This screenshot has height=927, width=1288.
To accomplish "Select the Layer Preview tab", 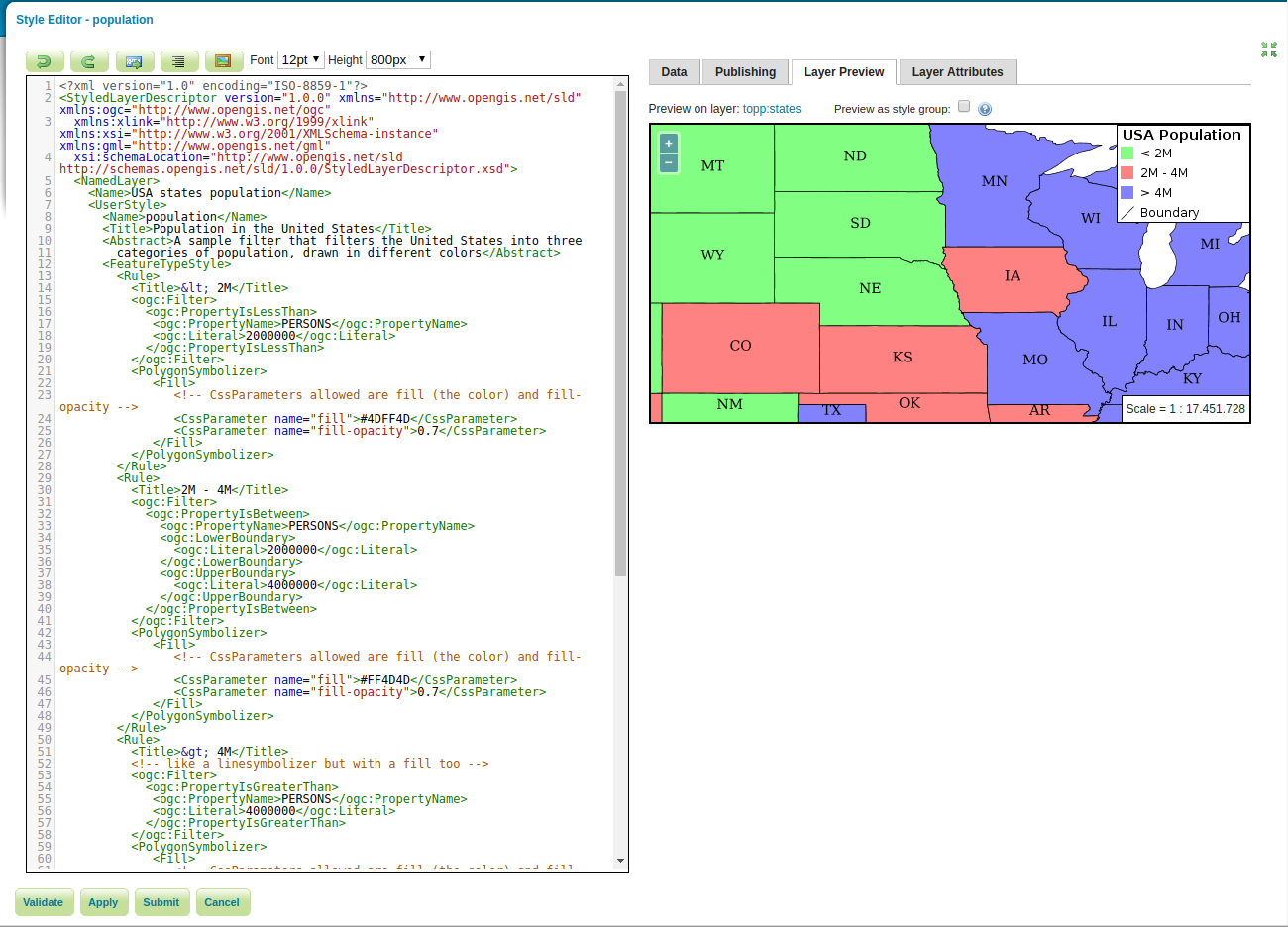I will 844,72.
